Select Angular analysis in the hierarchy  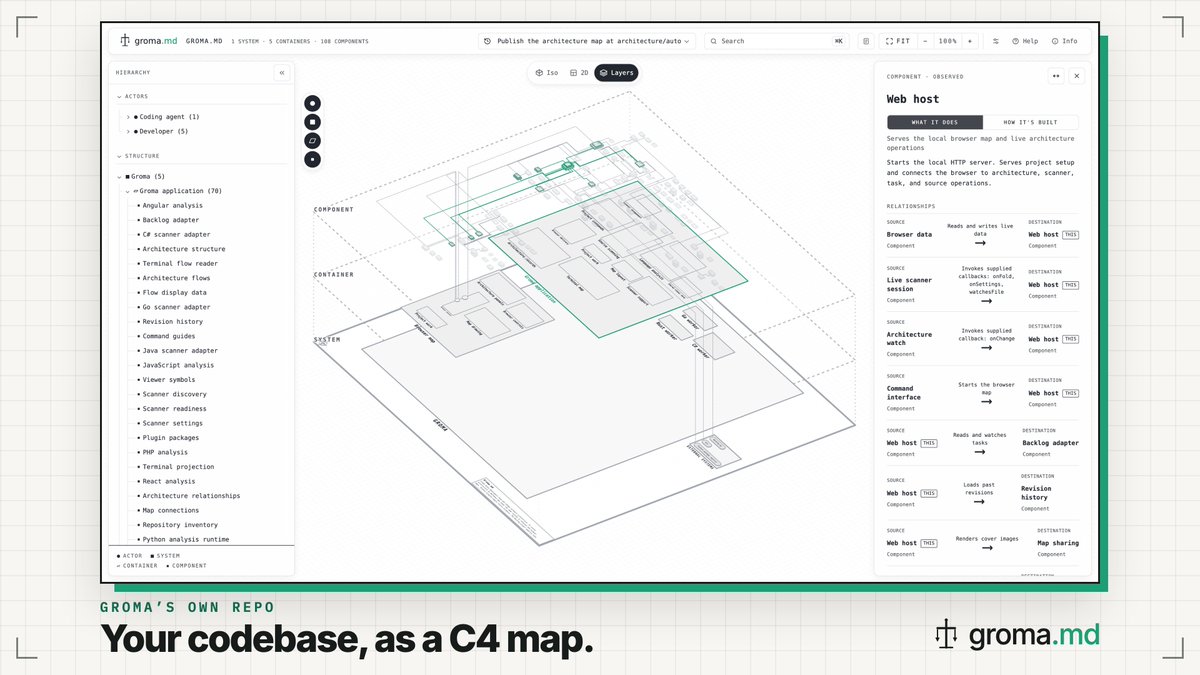click(172, 206)
